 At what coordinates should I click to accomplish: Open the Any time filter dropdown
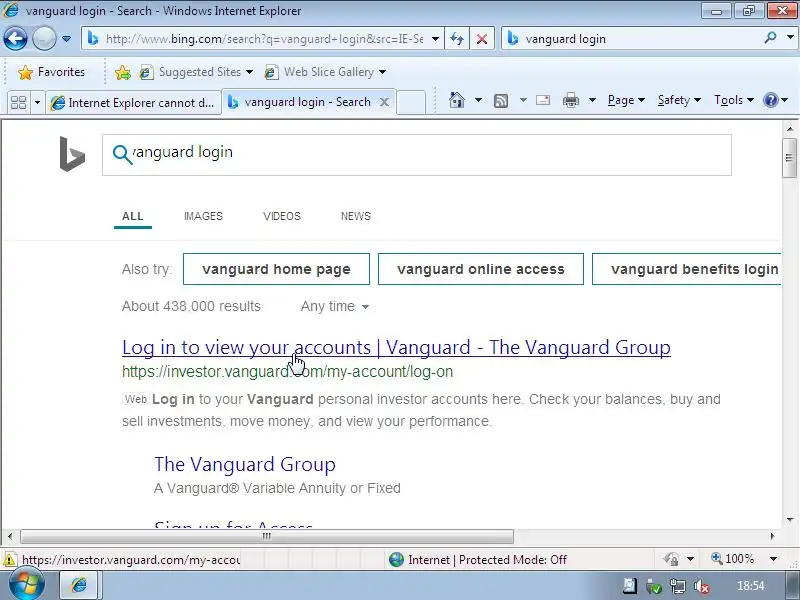[335, 306]
